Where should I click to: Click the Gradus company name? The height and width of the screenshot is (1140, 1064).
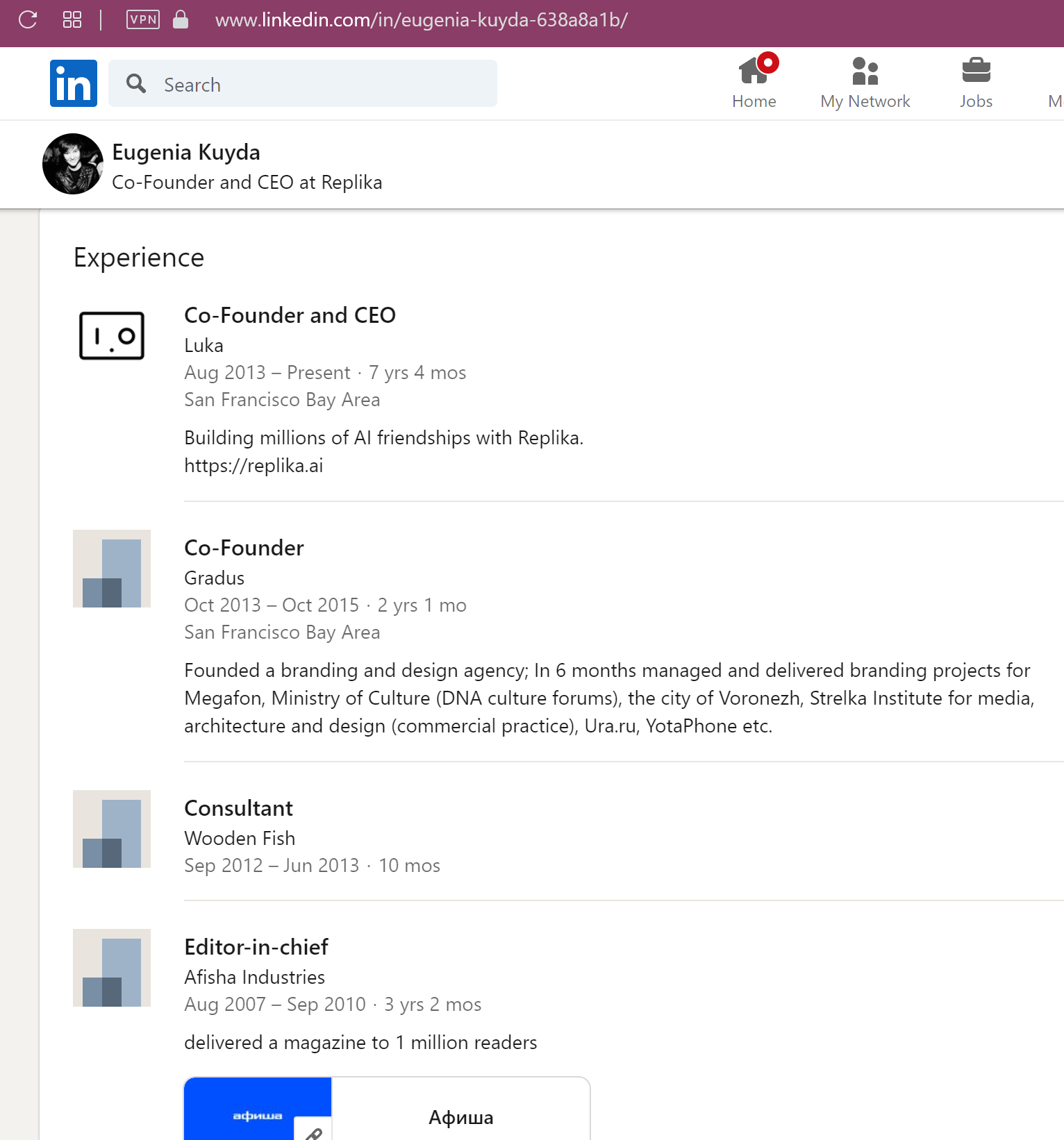215,578
